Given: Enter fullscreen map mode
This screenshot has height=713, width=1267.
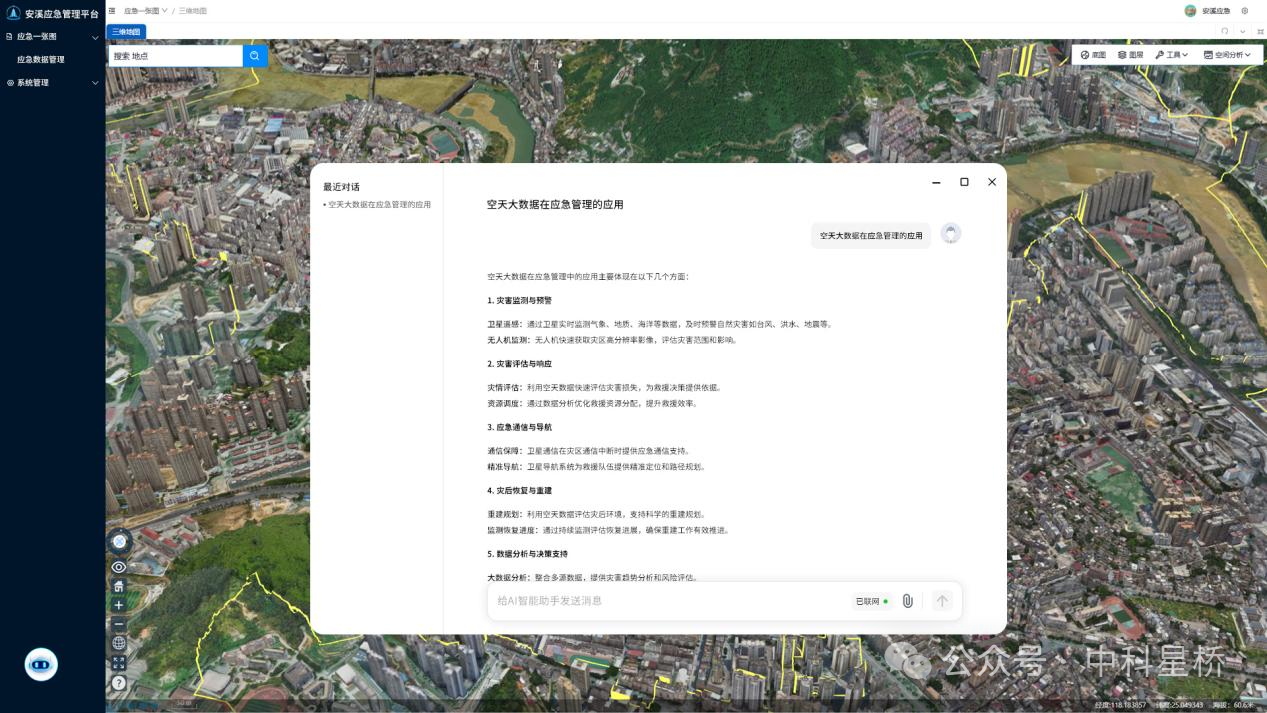Looking at the screenshot, I should (x=119, y=662).
